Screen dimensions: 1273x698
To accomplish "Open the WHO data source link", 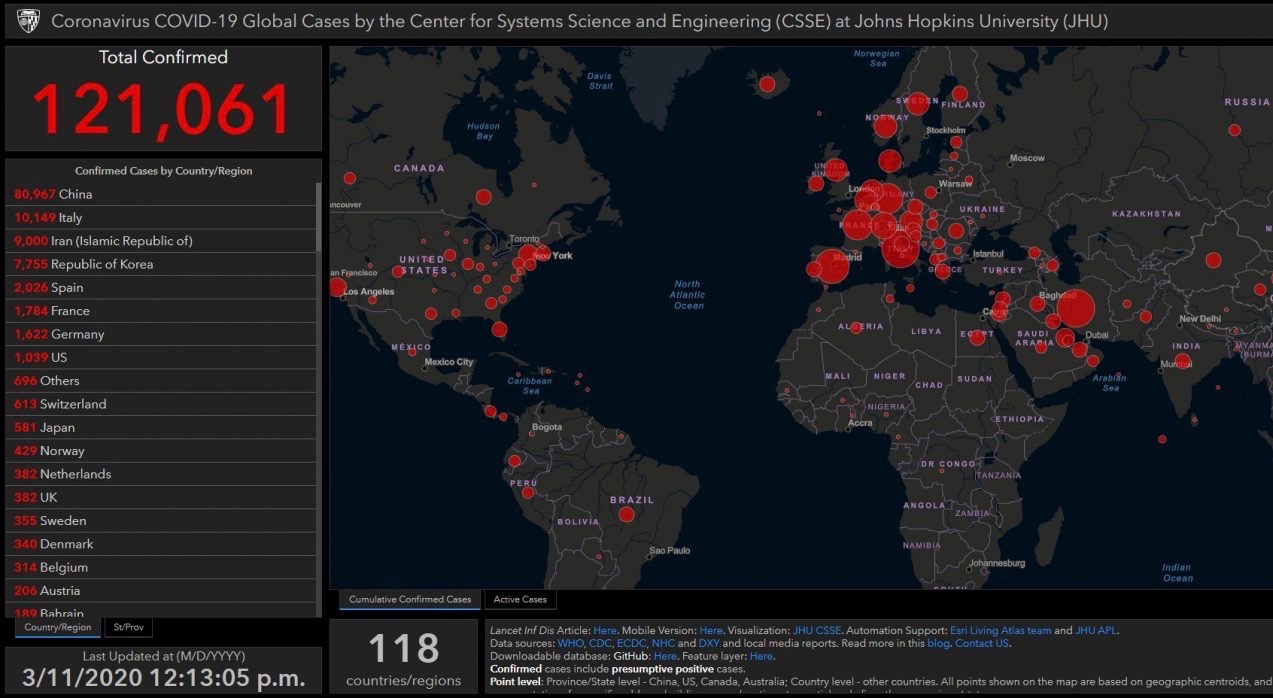I will click(570, 643).
